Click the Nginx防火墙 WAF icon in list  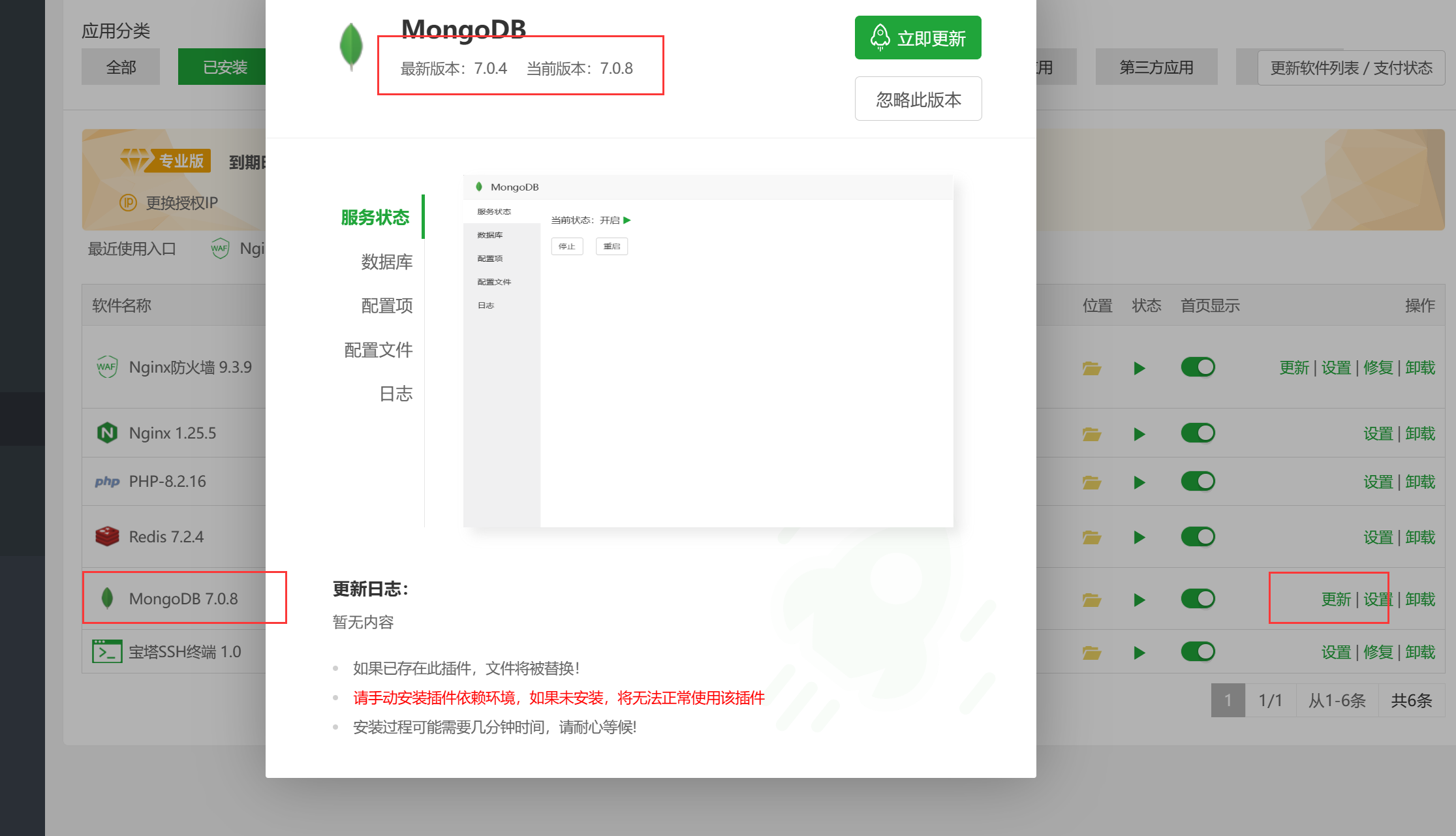[107, 367]
